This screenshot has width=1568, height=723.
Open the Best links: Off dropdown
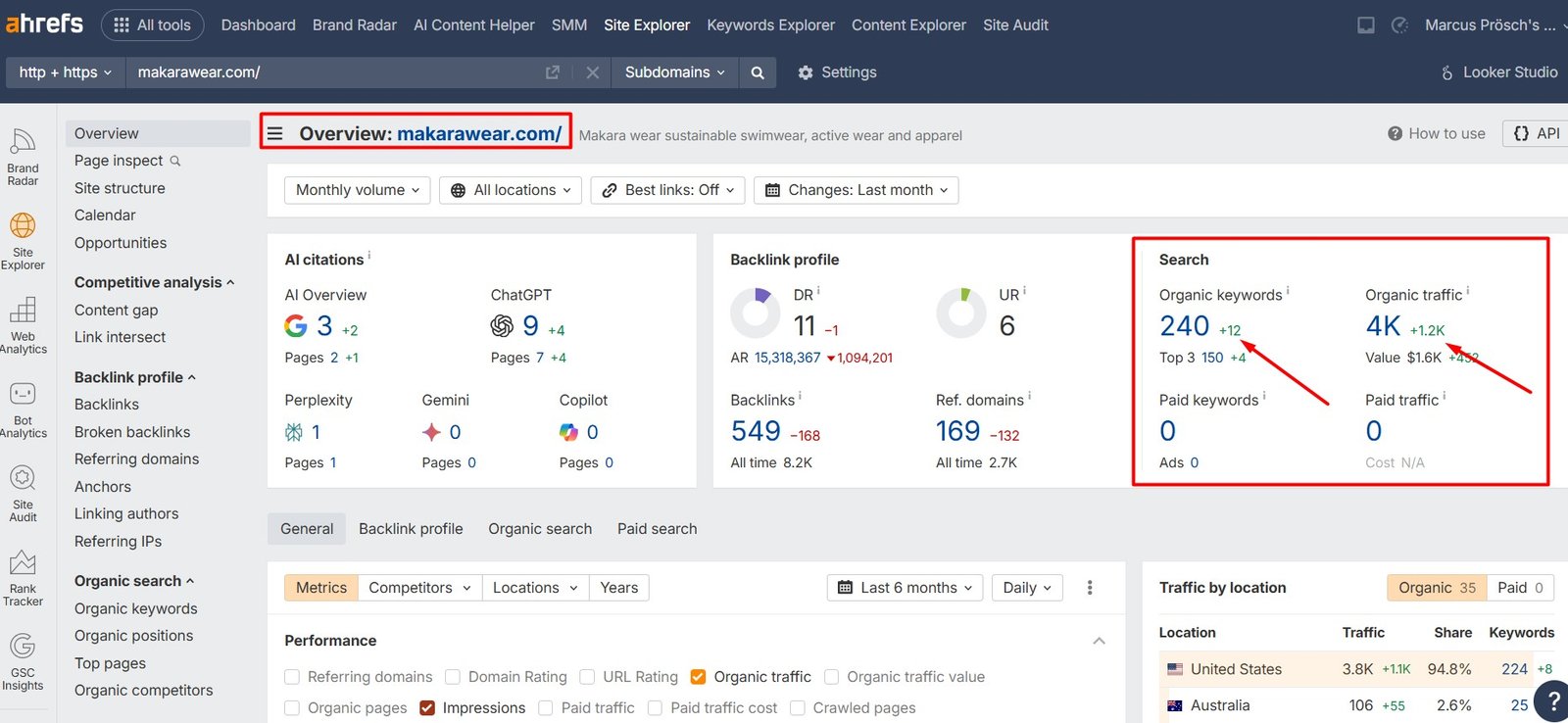click(x=668, y=190)
